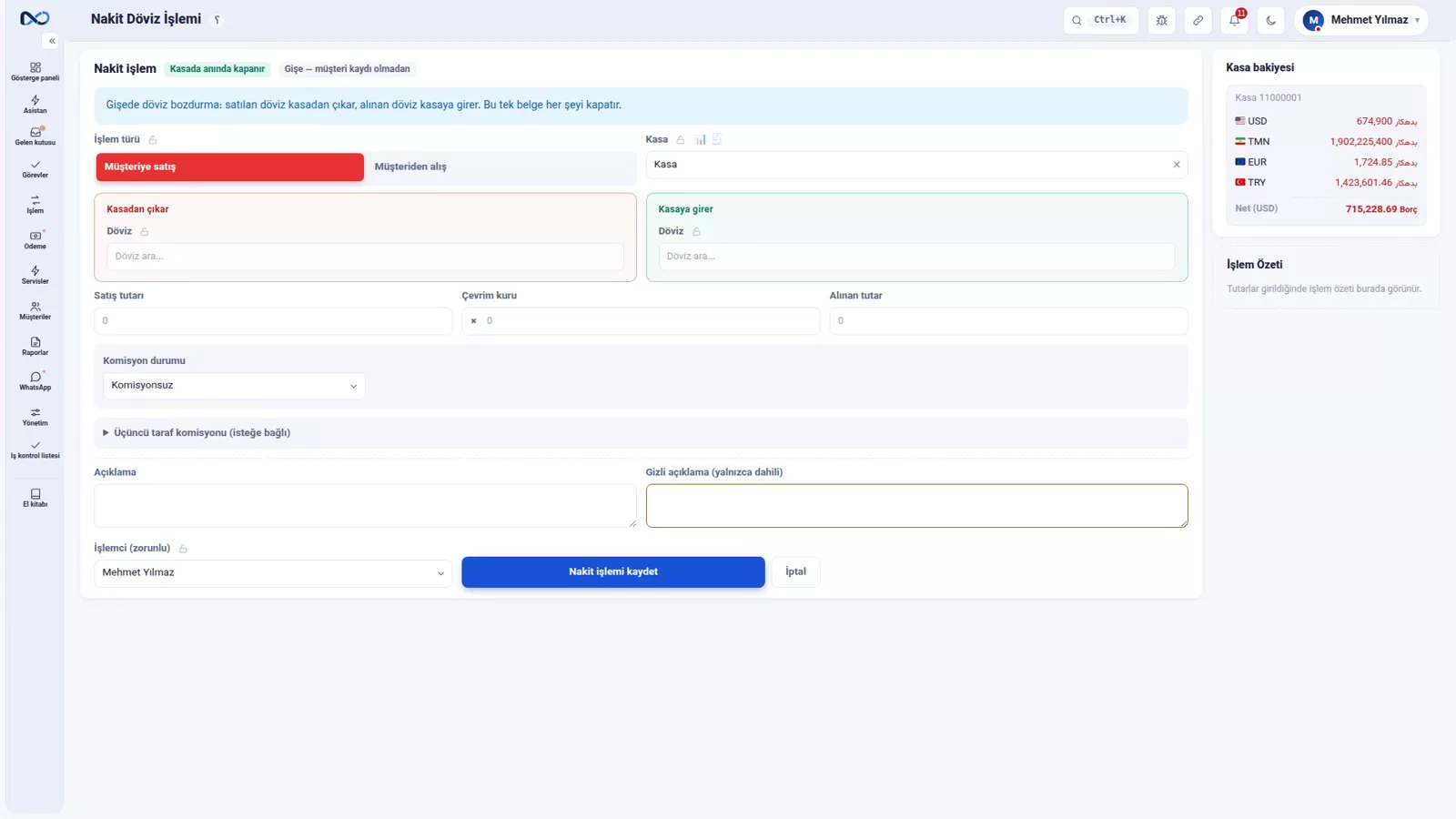Click the TMN balance row
The width and height of the screenshot is (1456, 819).
pyautogui.click(x=1326, y=142)
